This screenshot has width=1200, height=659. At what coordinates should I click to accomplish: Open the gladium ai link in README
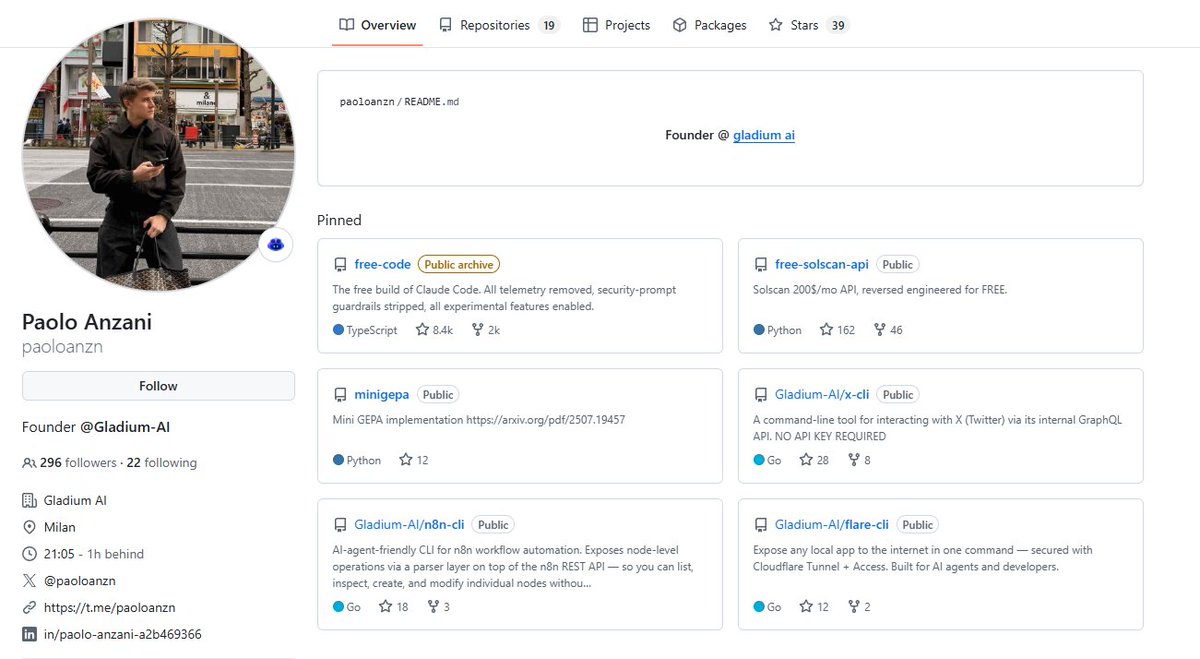764,135
